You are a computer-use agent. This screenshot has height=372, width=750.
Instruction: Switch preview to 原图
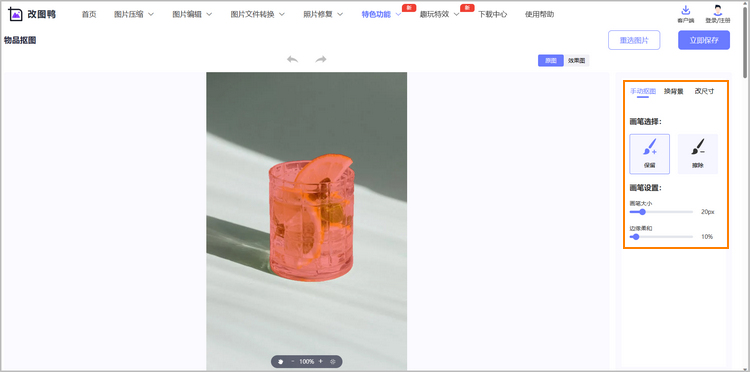point(551,61)
